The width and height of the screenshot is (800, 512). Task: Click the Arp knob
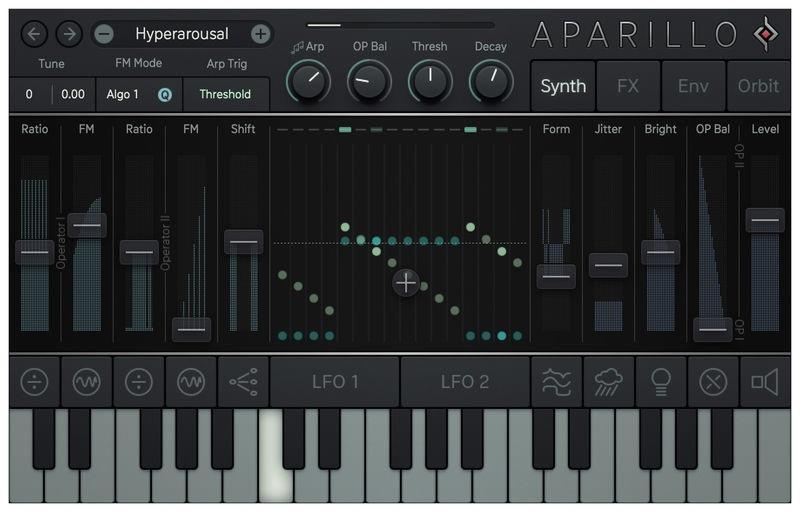pos(308,82)
